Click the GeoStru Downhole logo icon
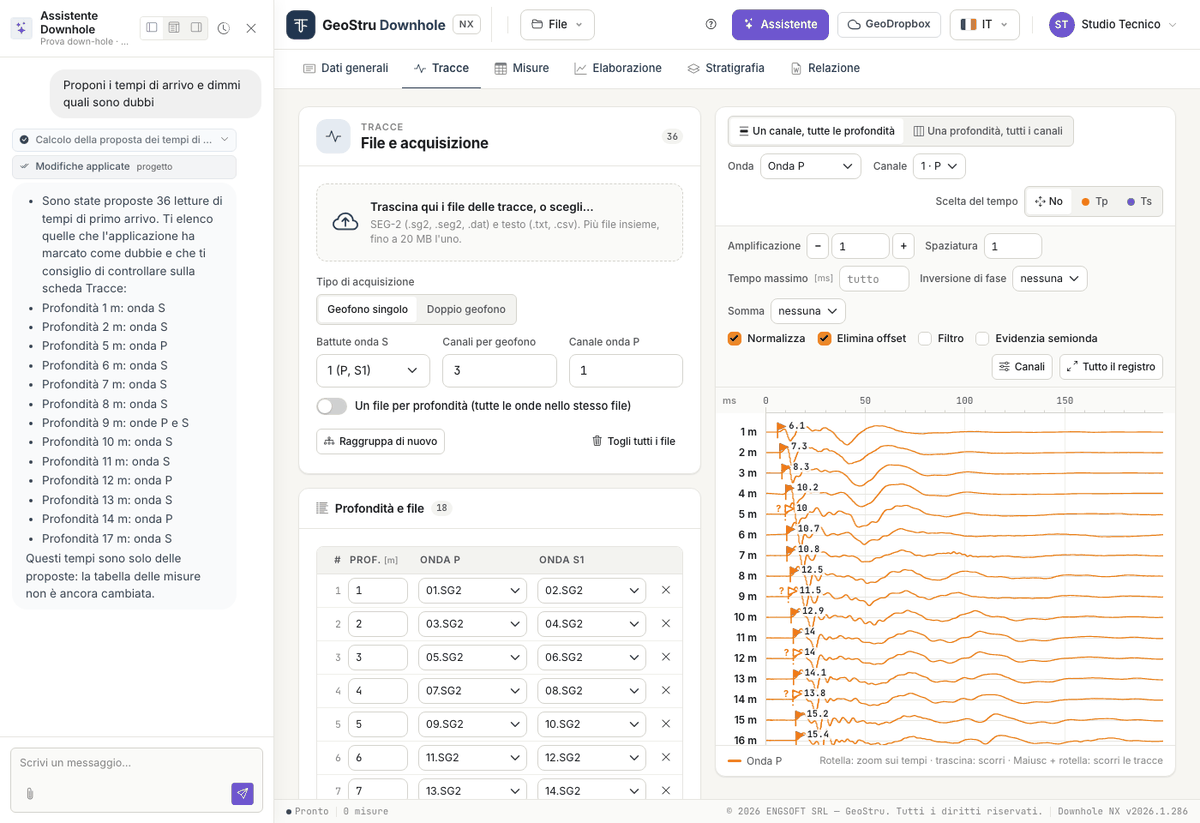 coord(300,24)
